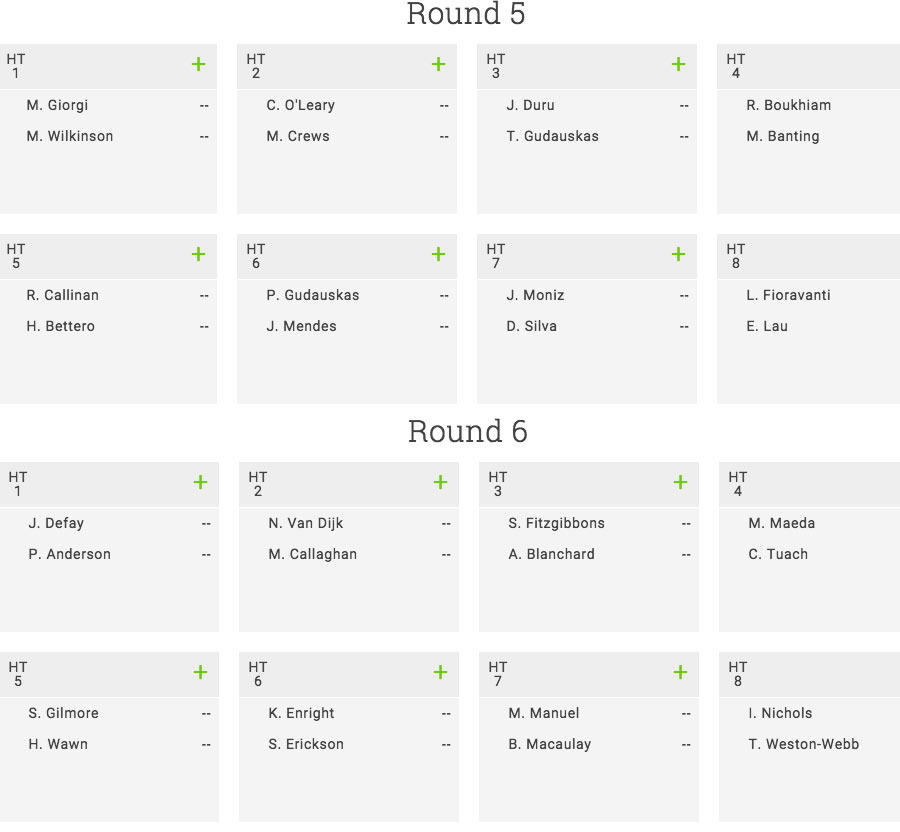Image resolution: width=900 pixels, height=832 pixels.
Task: Expand Round 5 Heat 5 plus icon
Action: (x=198, y=254)
